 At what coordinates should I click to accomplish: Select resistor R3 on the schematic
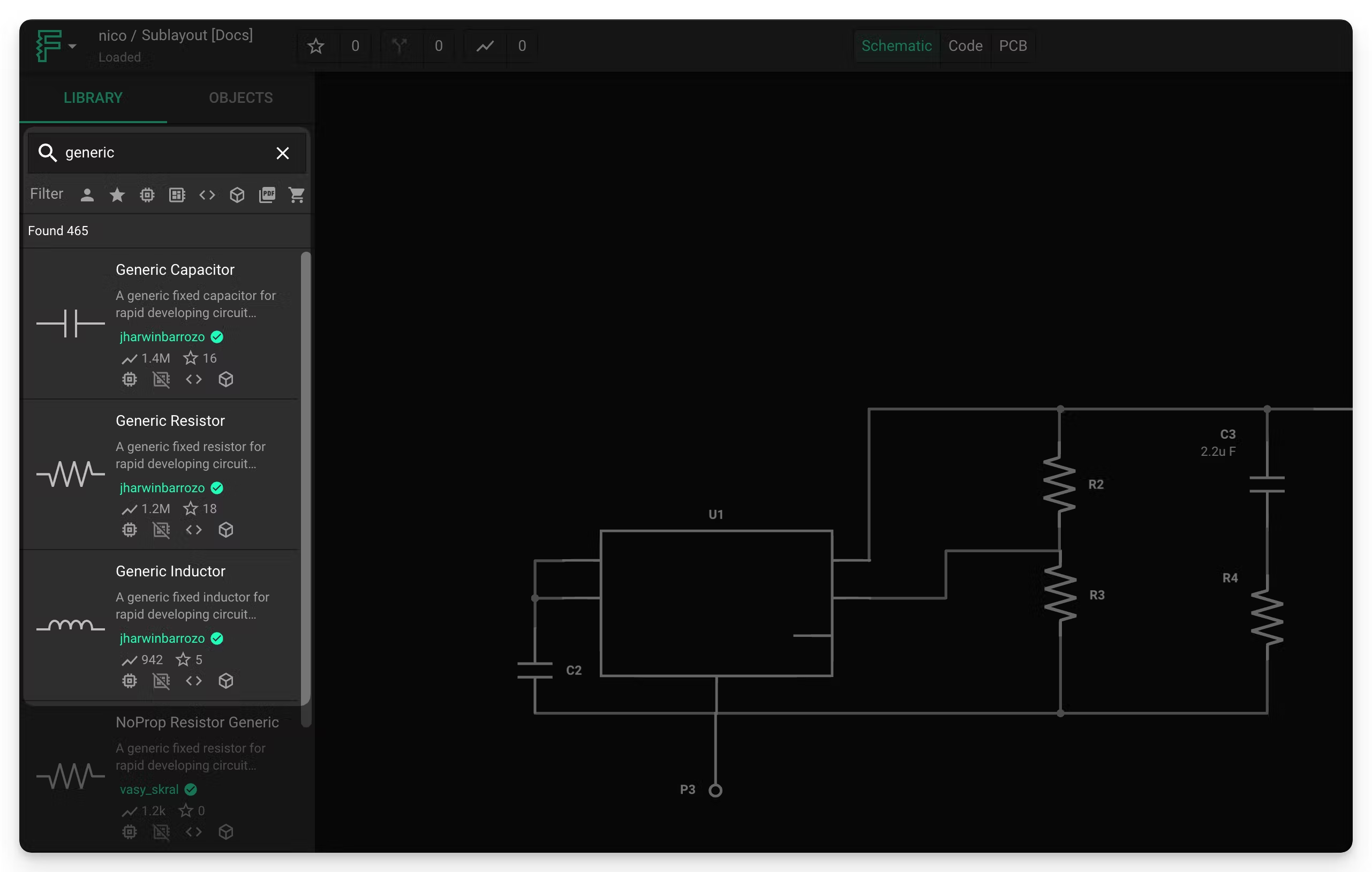click(x=1060, y=595)
